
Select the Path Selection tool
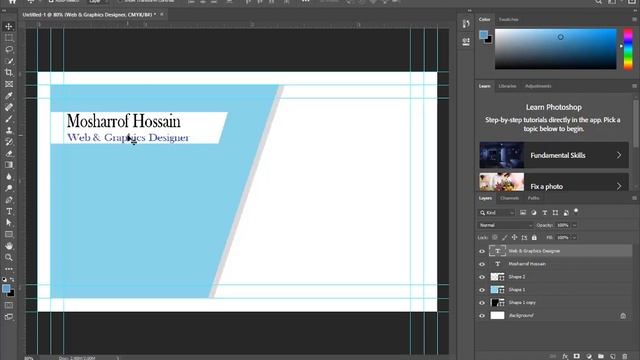(9, 223)
